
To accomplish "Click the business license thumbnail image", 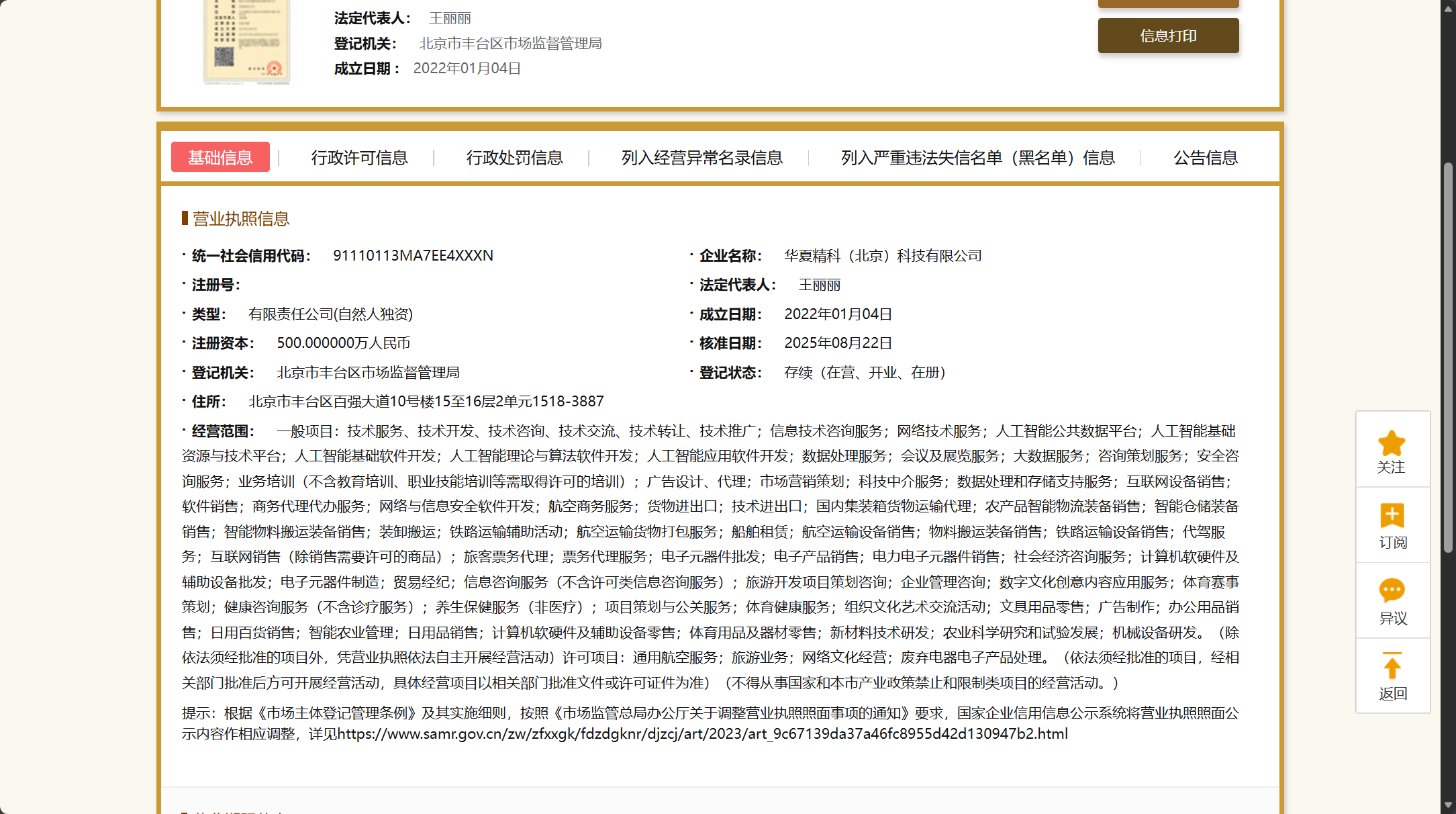I will 247,42.
